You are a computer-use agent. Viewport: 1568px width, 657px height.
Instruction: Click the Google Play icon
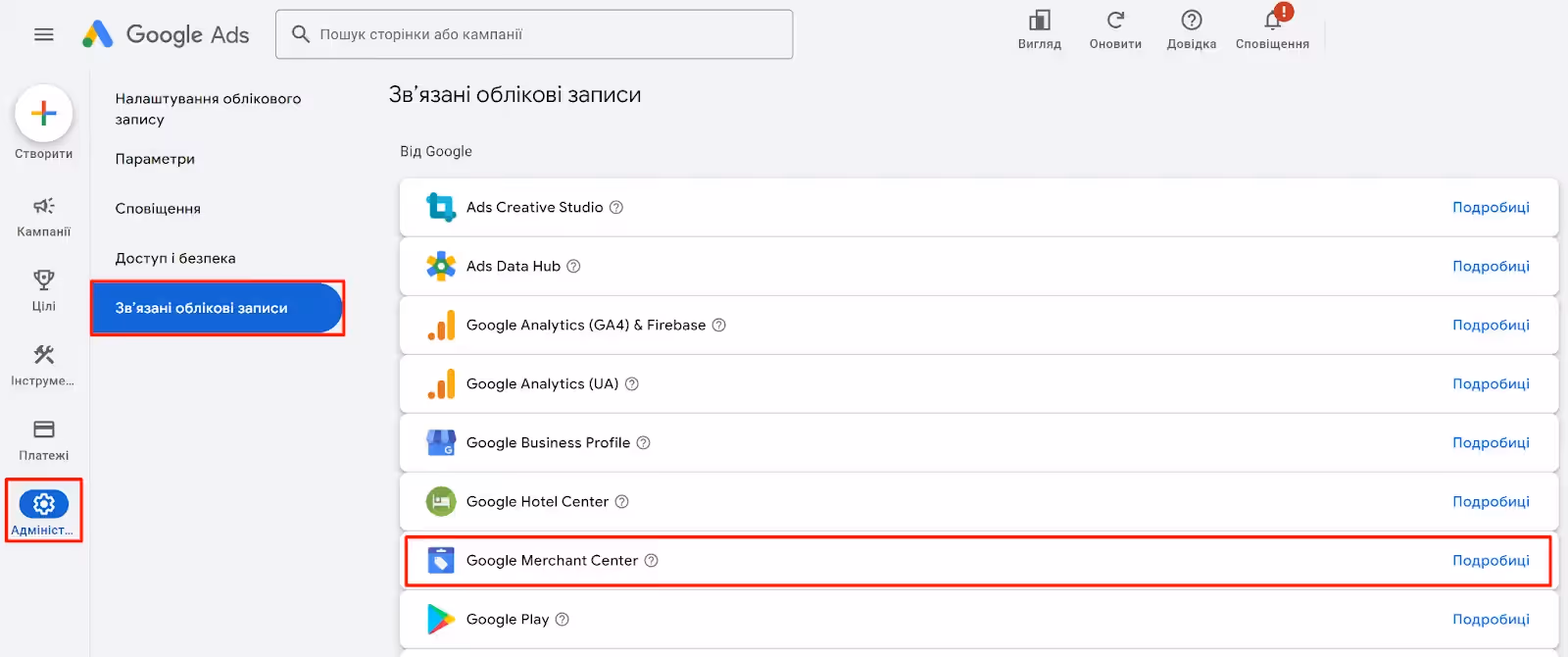(x=441, y=619)
